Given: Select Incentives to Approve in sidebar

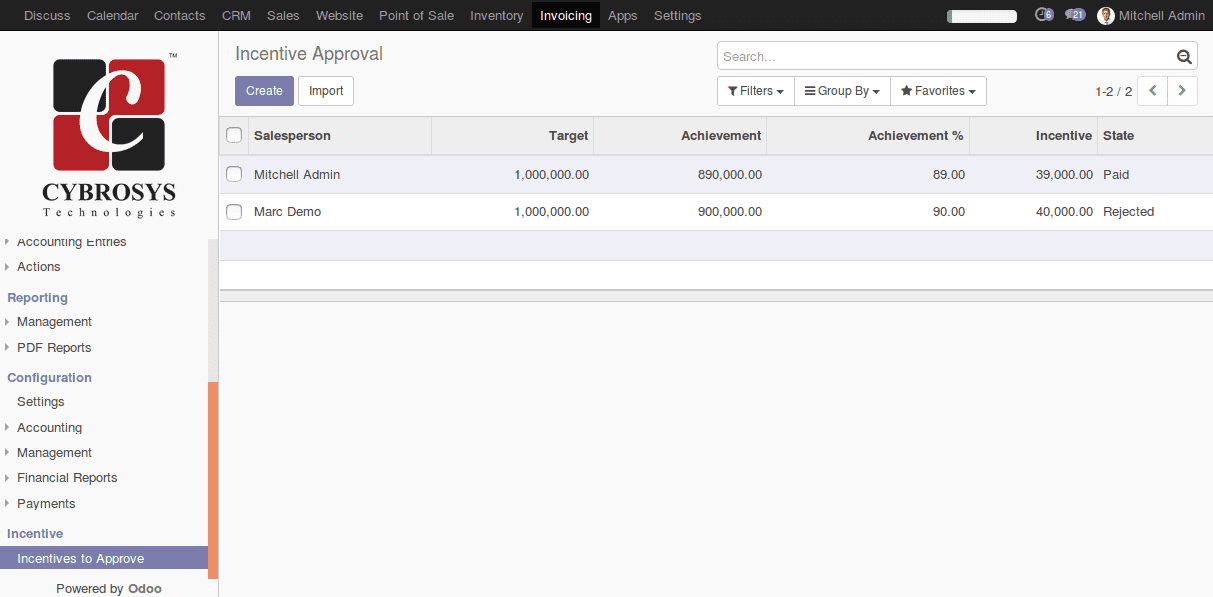Looking at the screenshot, I should [x=104, y=559].
